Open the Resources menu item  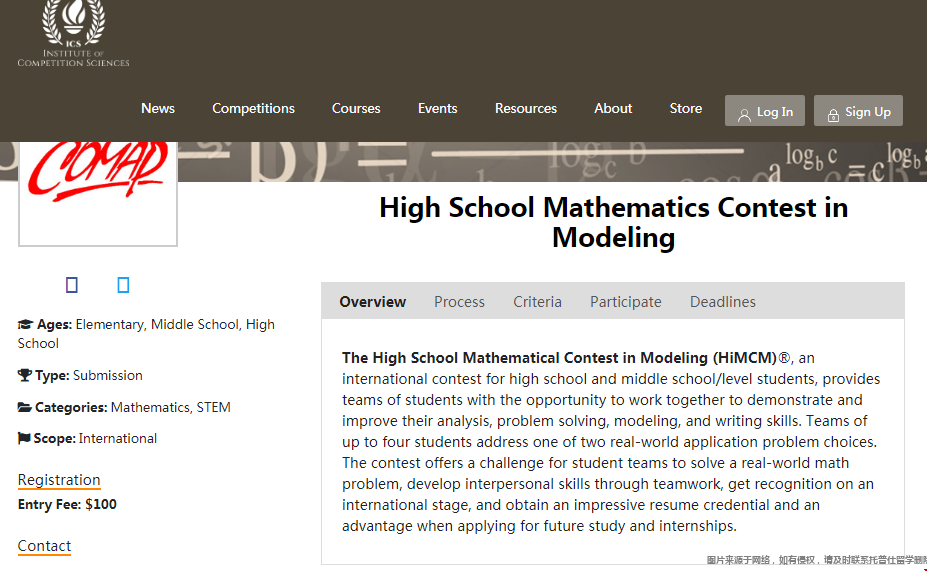(526, 108)
